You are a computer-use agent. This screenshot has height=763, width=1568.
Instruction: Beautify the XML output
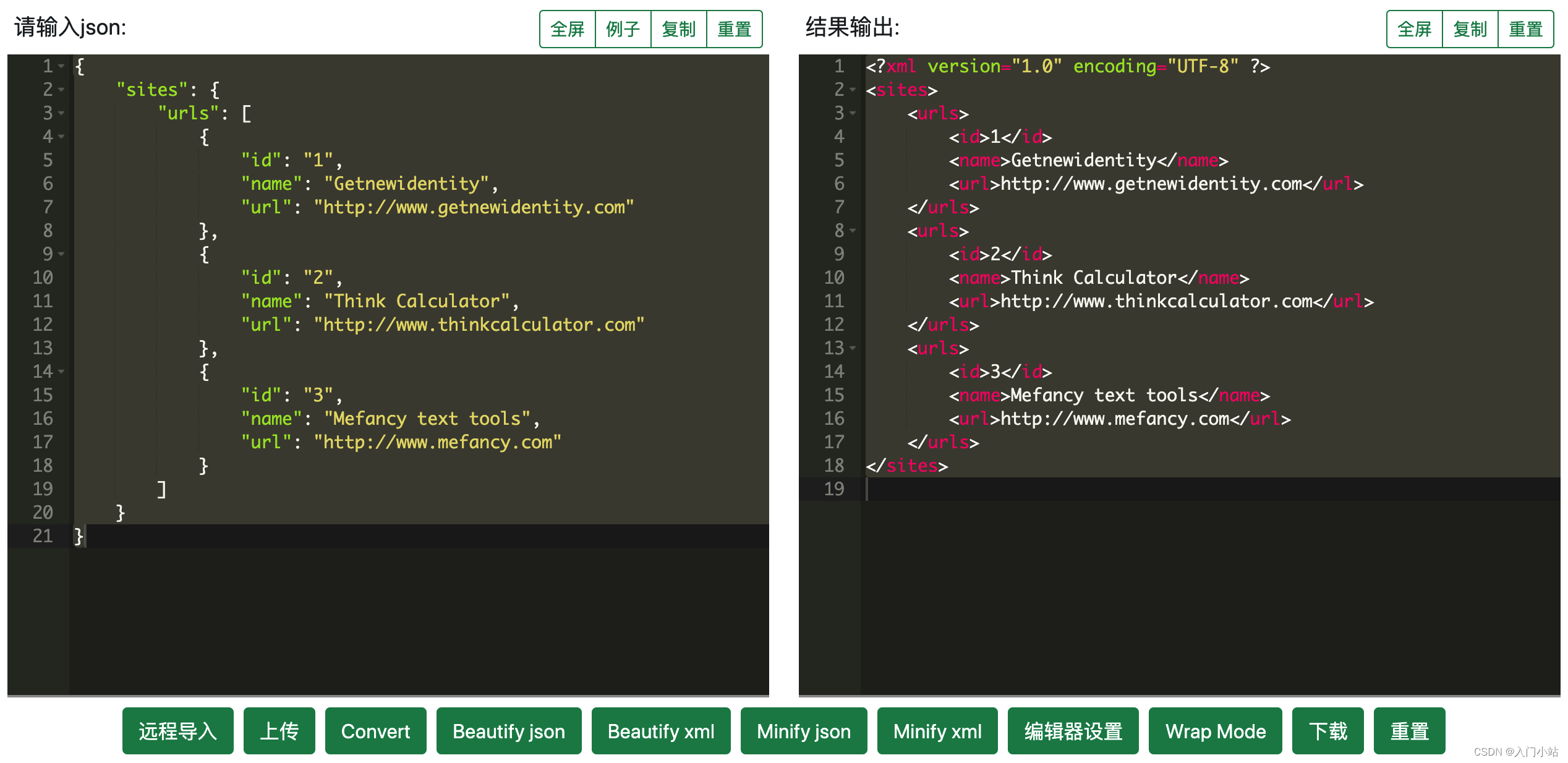pos(660,731)
